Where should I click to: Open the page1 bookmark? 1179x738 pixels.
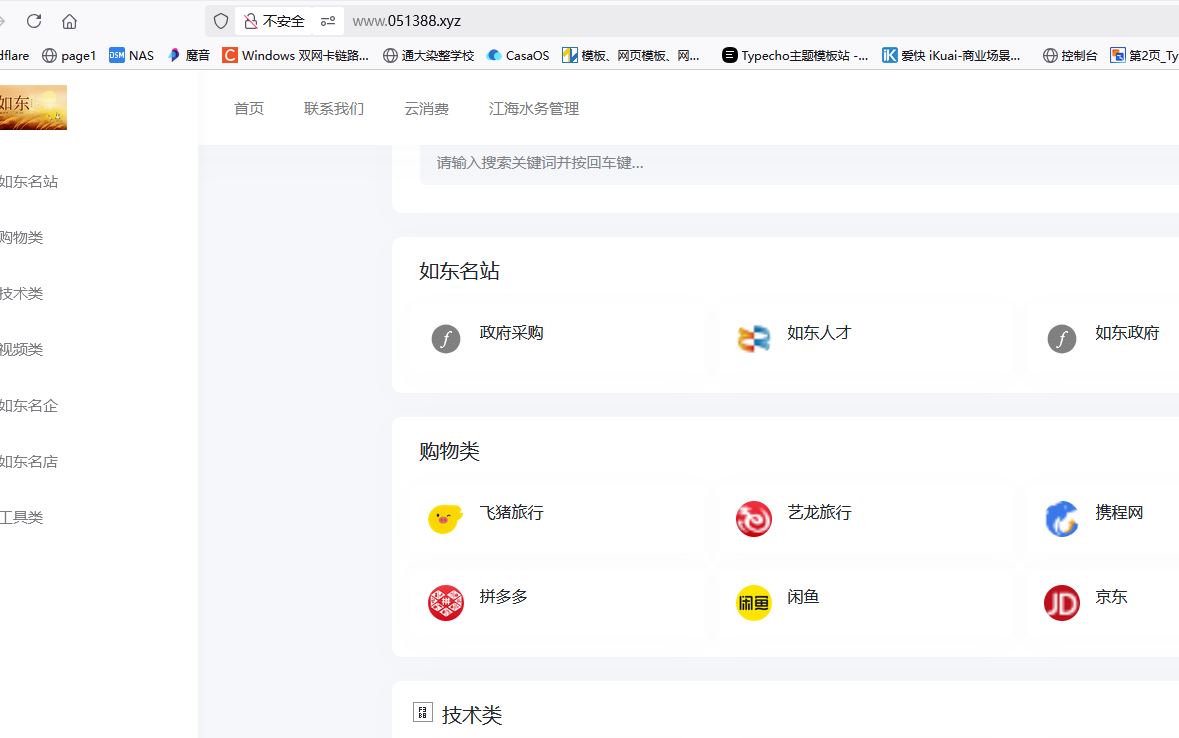tap(69, 56)
